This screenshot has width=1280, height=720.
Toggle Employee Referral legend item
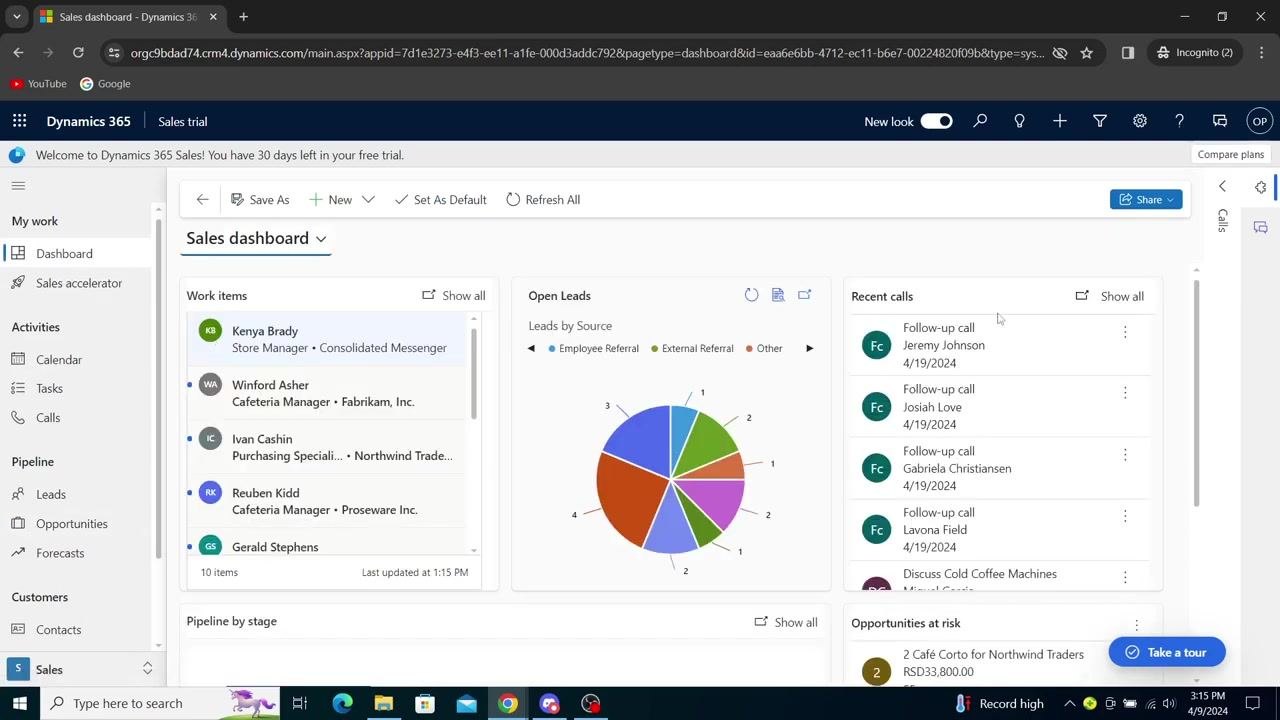pyautogui.click(x=593, y=348)
